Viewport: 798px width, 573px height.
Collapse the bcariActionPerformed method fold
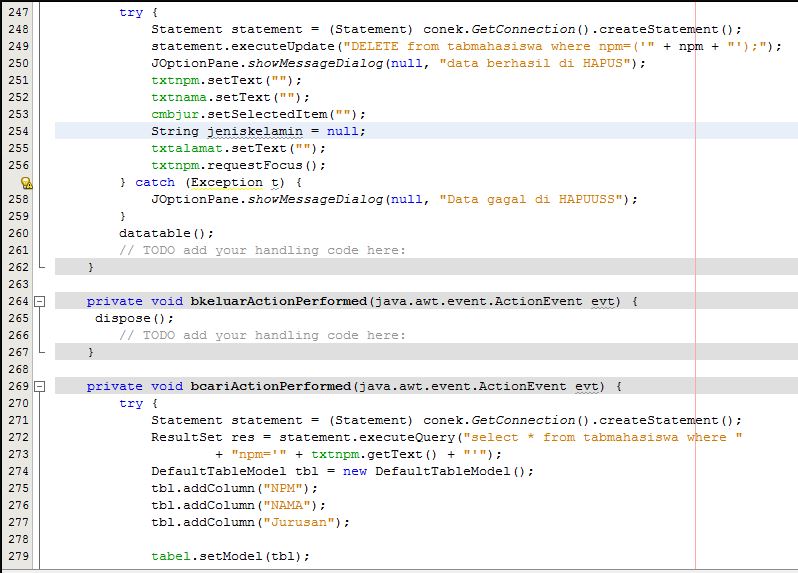pyautogui.click(x=40, y=387)
